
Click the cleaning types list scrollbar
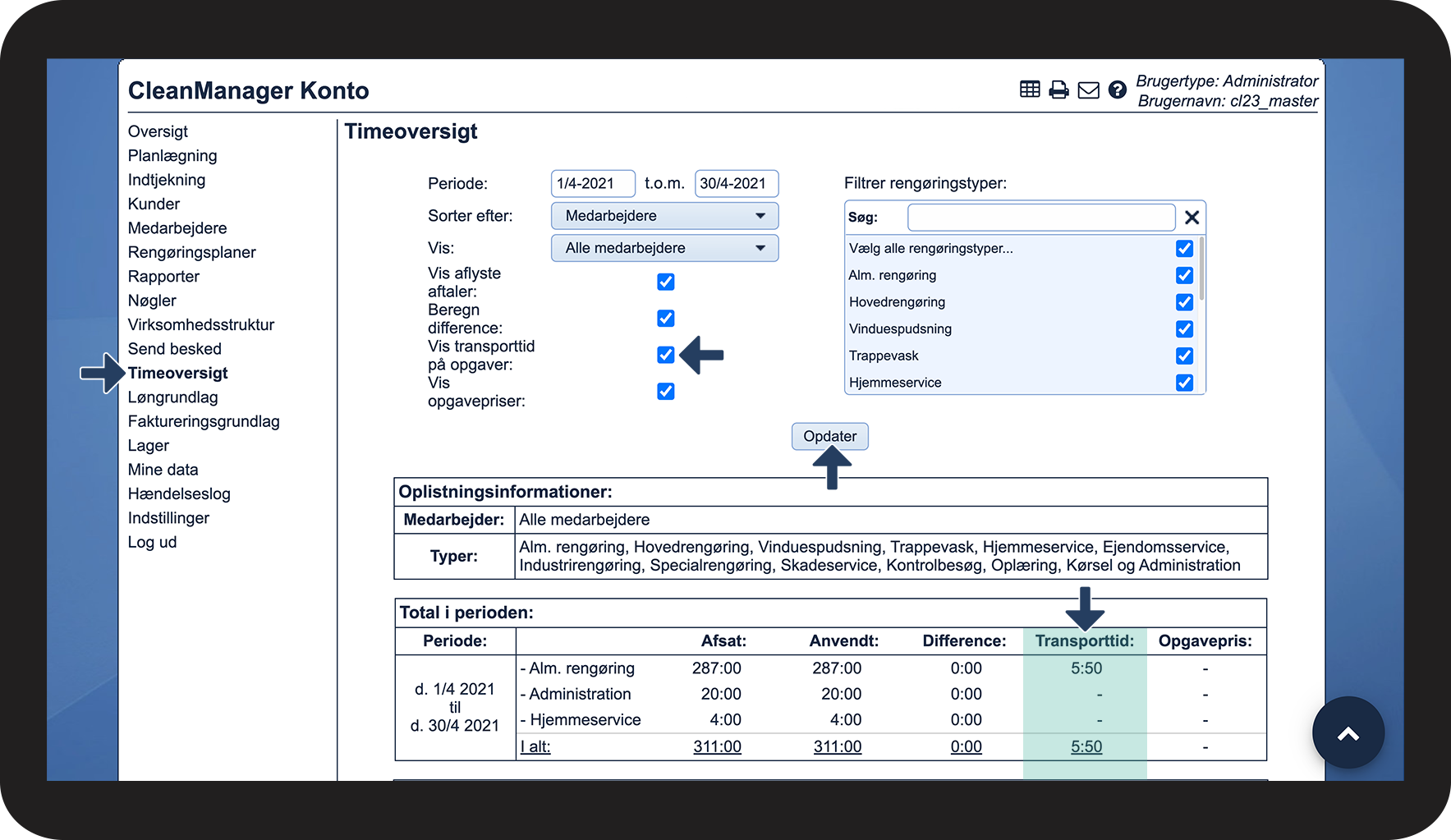(x=1201, y=269)
